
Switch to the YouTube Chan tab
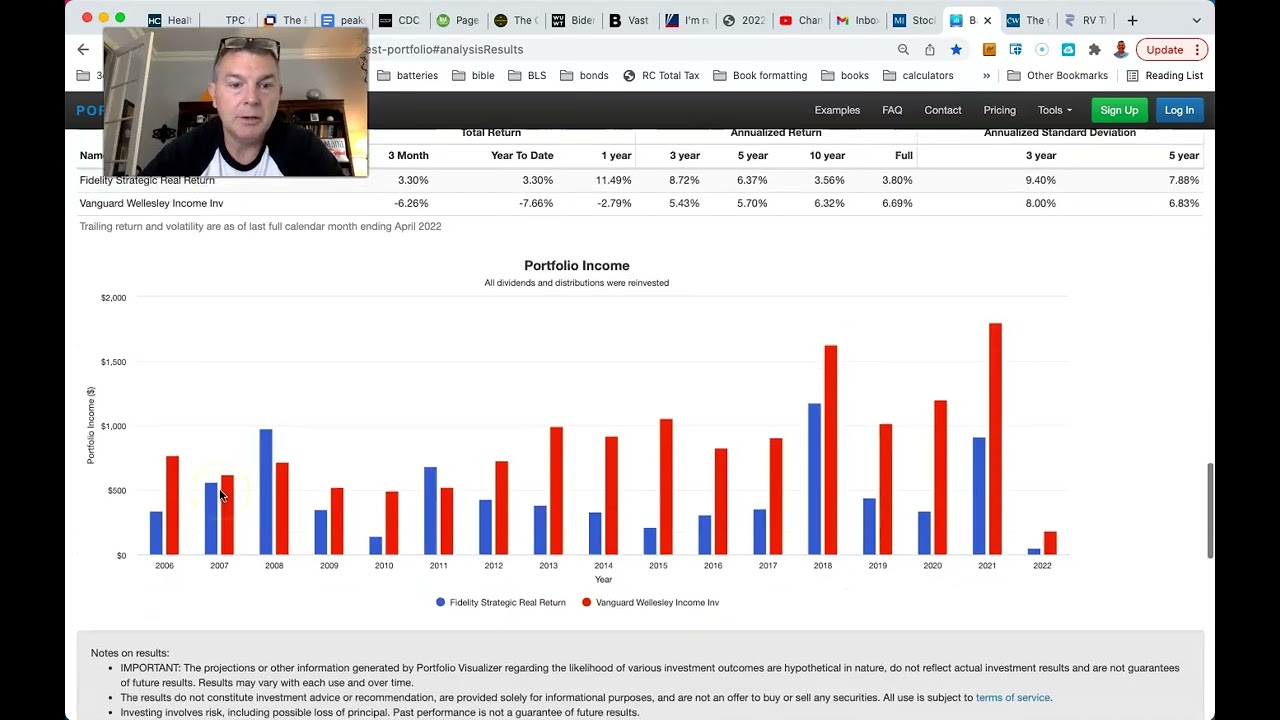click(x=800, y=20)
